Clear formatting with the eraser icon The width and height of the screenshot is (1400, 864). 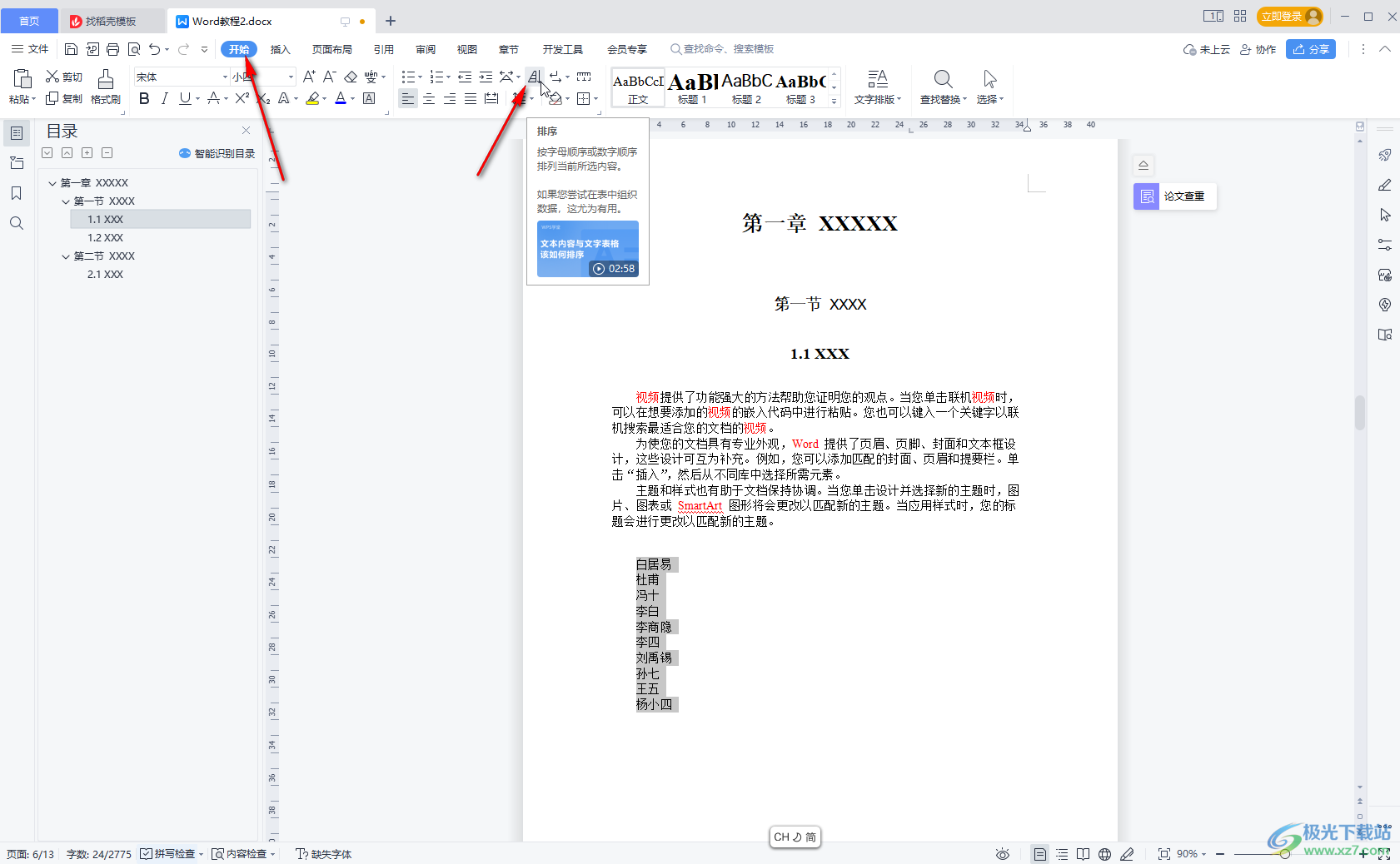click(351, 77)
